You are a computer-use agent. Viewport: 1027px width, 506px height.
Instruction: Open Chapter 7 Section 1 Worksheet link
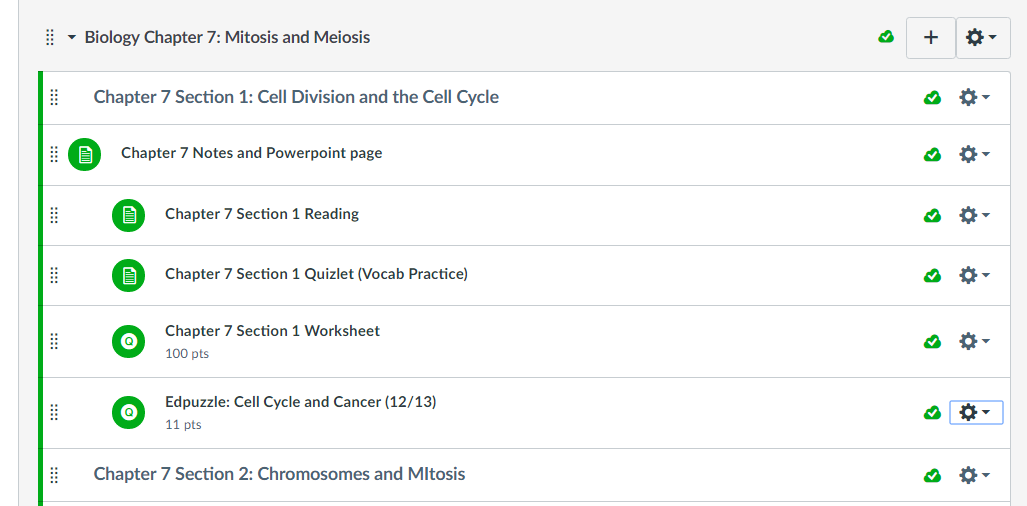click(x=272, y=331)
